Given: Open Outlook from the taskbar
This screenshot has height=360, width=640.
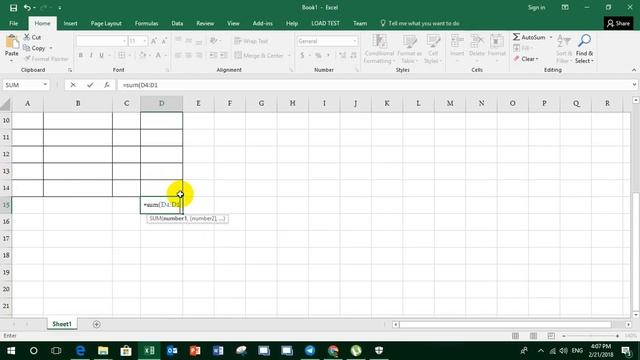Looking at the screenshot, I should [172, 351].
